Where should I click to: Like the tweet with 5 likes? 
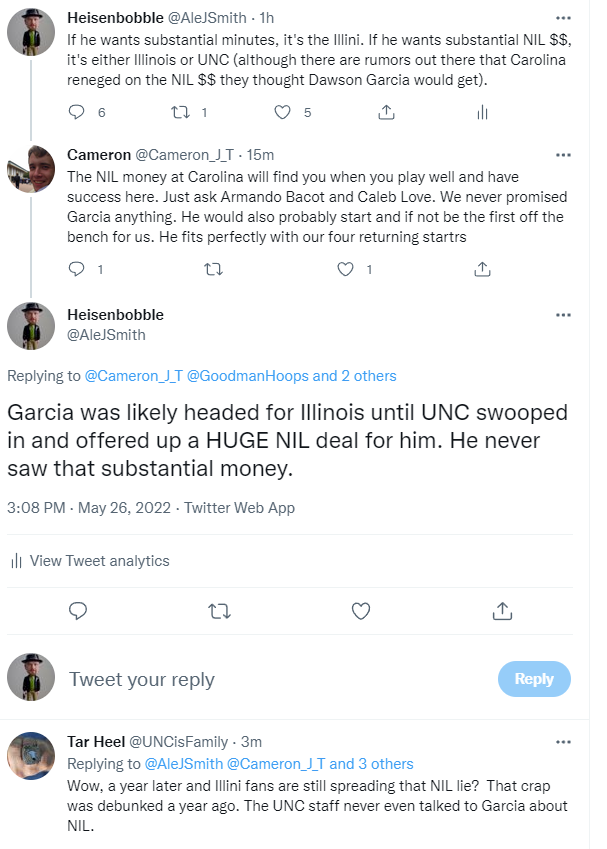[x=282, y=112]
